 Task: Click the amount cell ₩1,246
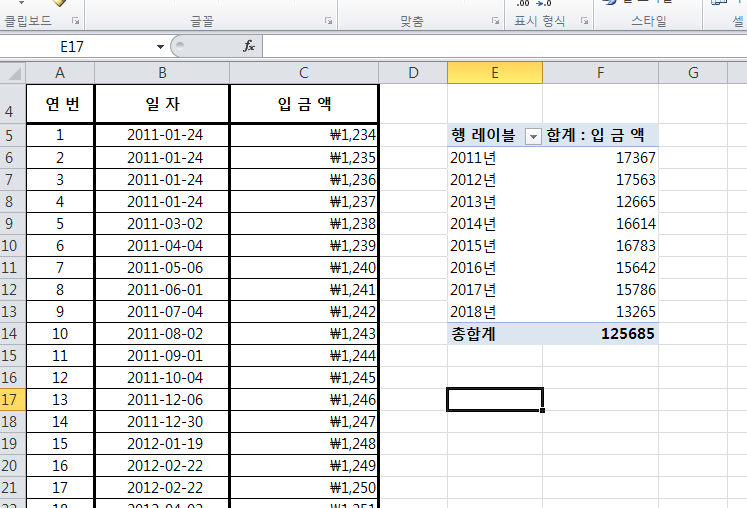[304, 399]
